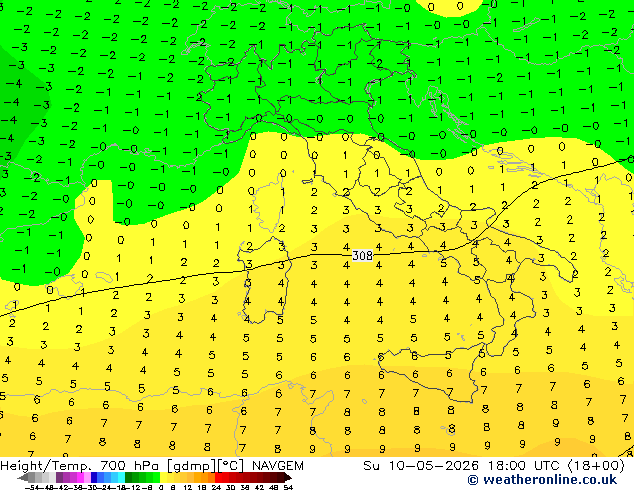Click the 54 scale label on the legend
The width and height of the screenshot is (634, 490).
(x=287, y=488)
